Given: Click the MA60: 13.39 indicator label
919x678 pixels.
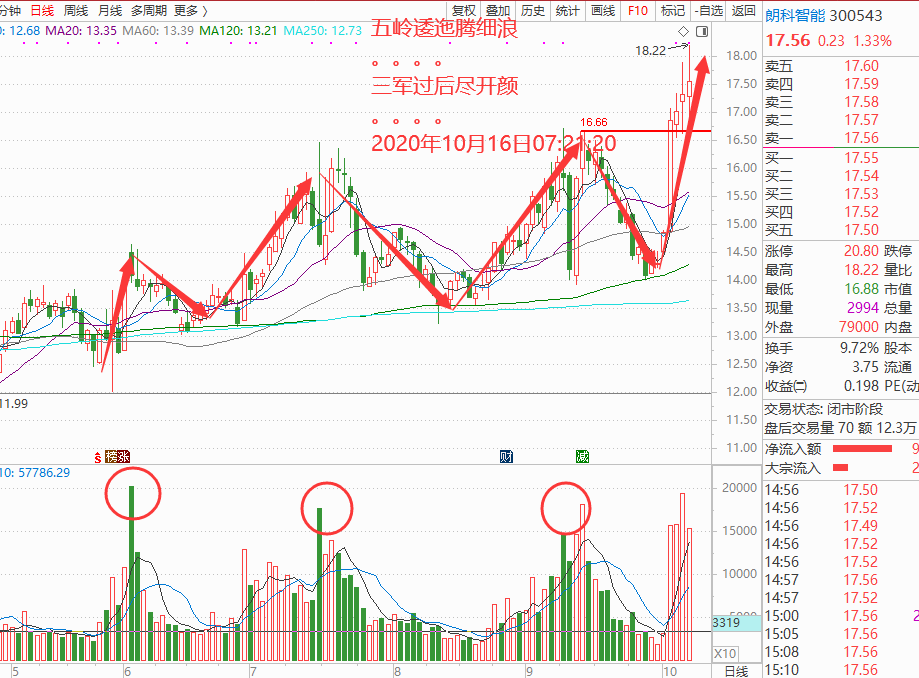Looking at the screenshot, I should point(158,30).
